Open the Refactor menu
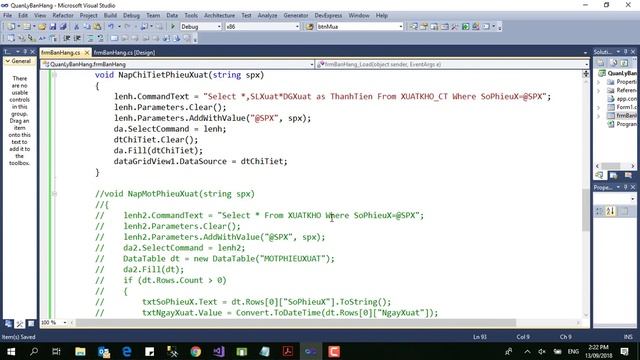This screenshot has width=640, height=360. 63,16
